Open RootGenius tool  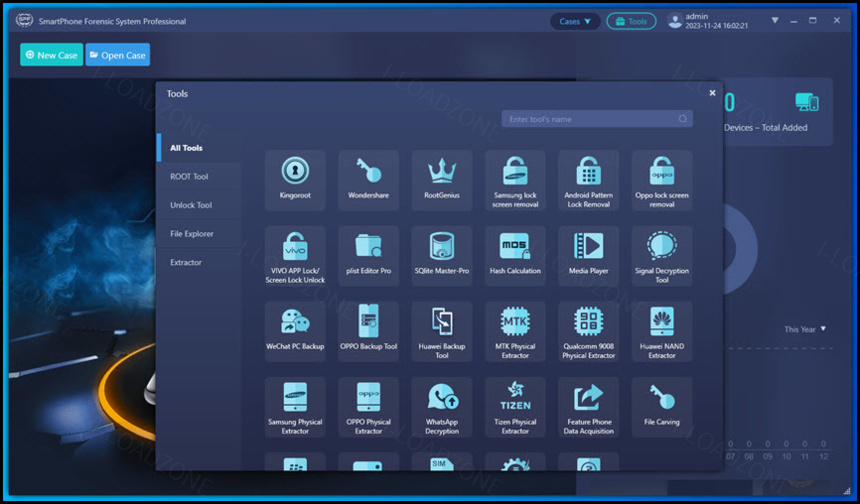pos(442,180)
